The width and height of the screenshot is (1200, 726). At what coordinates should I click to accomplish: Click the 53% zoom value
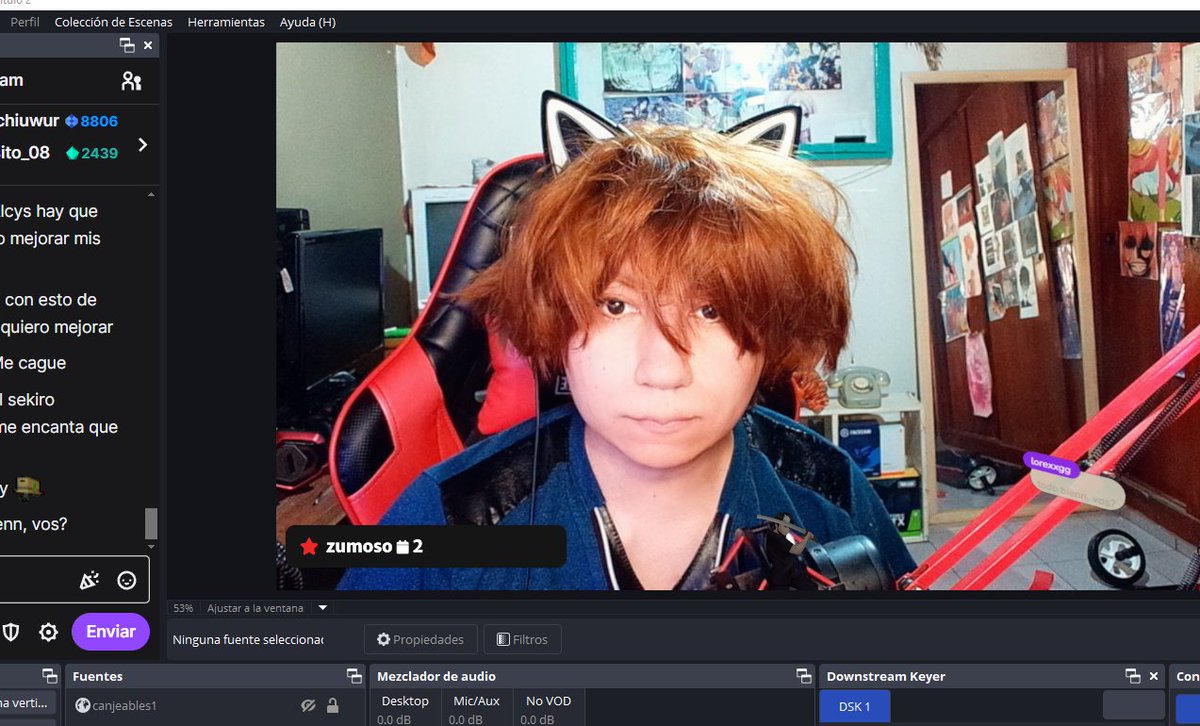click(x=183, y=608)
